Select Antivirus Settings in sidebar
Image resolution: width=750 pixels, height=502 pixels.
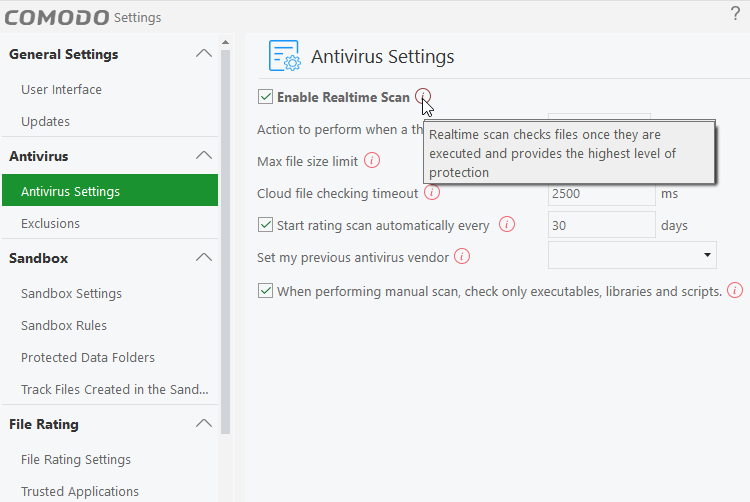[110, 190]
